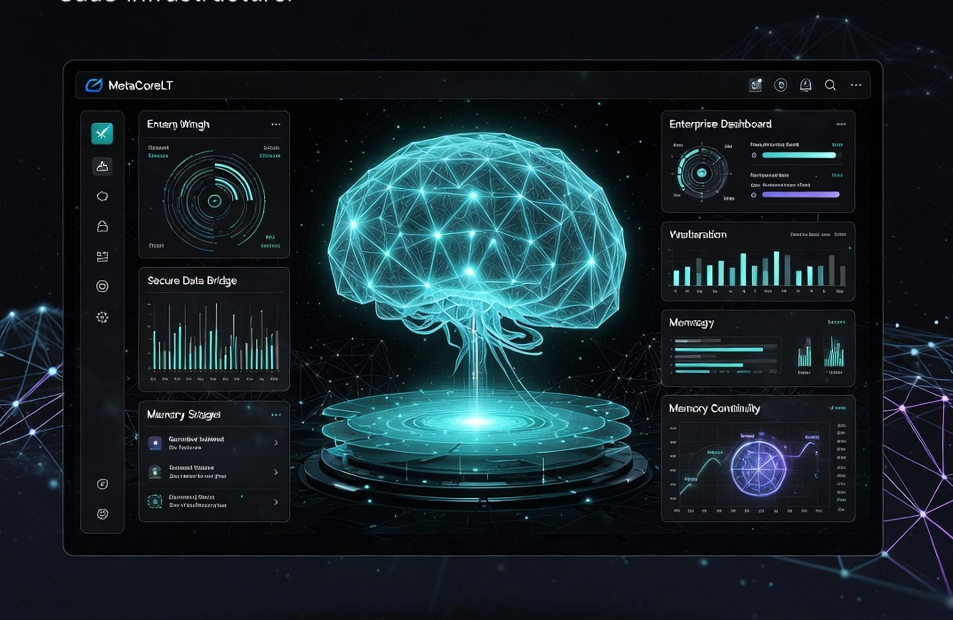
Task: Expand the third Memory Stiaget list row chevron
Action: (276, 502)
